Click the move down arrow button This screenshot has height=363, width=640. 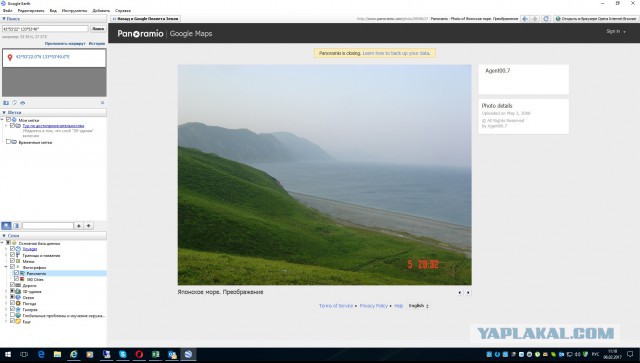coord(89,226)
